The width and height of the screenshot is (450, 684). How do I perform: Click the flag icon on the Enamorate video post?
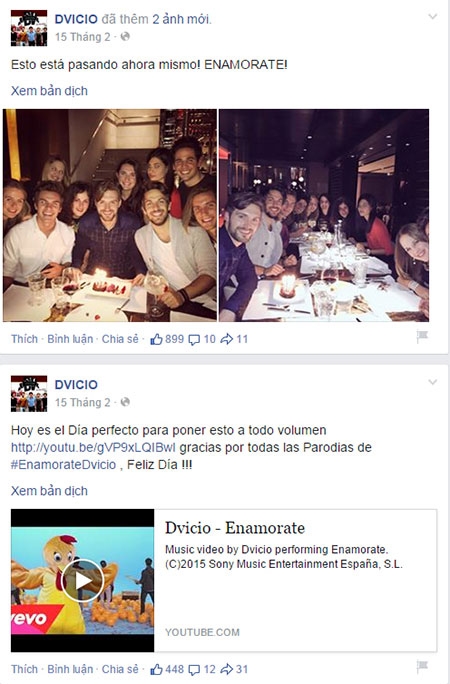(422, 666)
